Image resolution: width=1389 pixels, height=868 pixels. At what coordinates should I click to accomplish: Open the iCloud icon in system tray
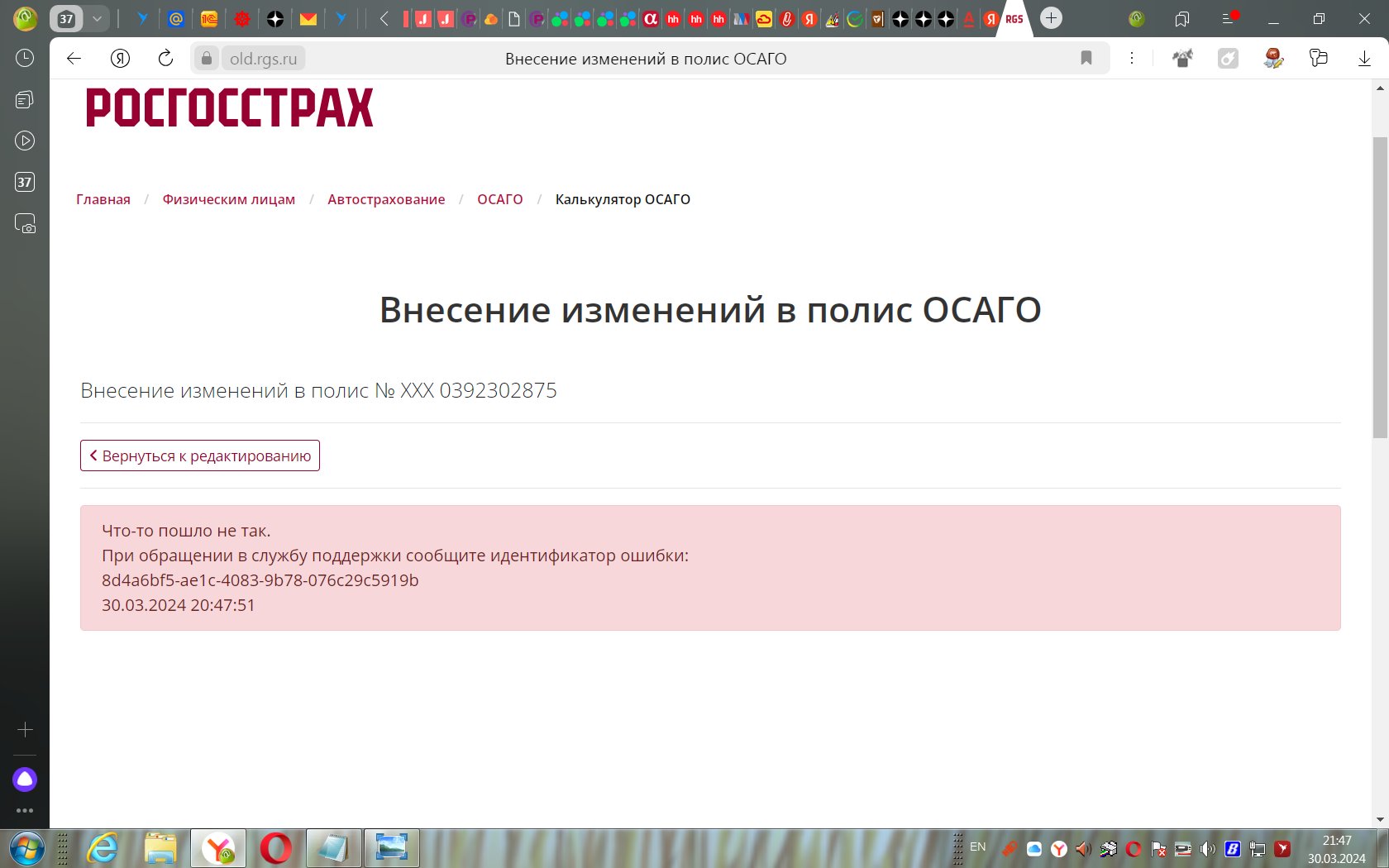pos(1034,849)
